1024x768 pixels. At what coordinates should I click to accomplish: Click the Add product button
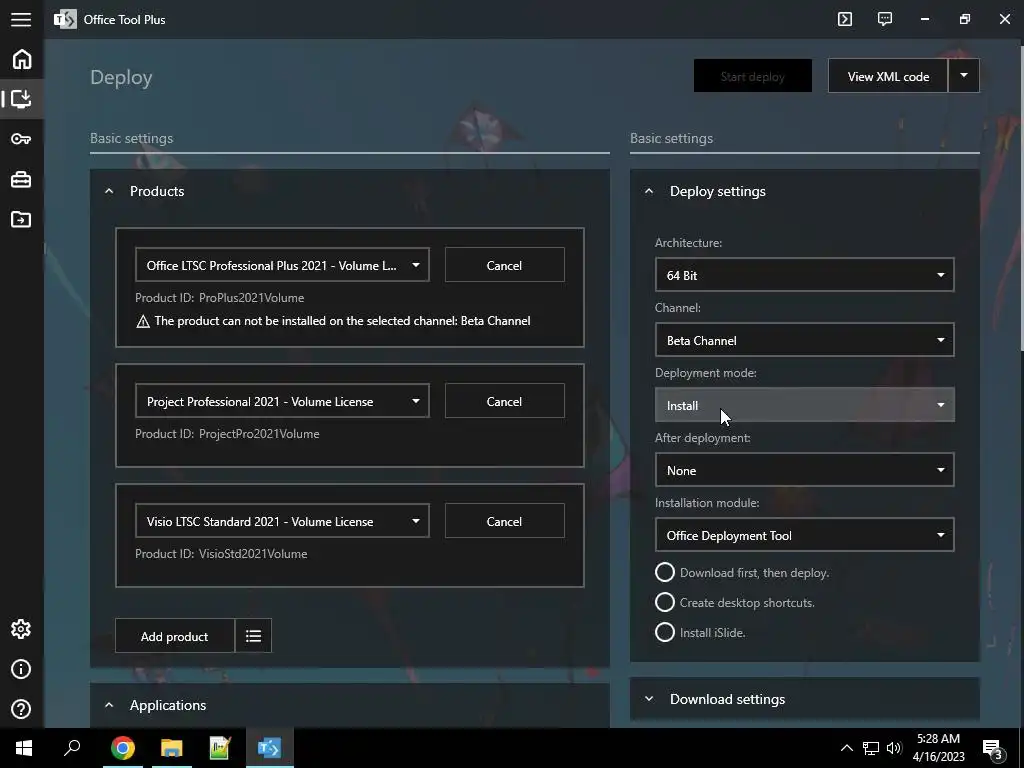(174, 635)
